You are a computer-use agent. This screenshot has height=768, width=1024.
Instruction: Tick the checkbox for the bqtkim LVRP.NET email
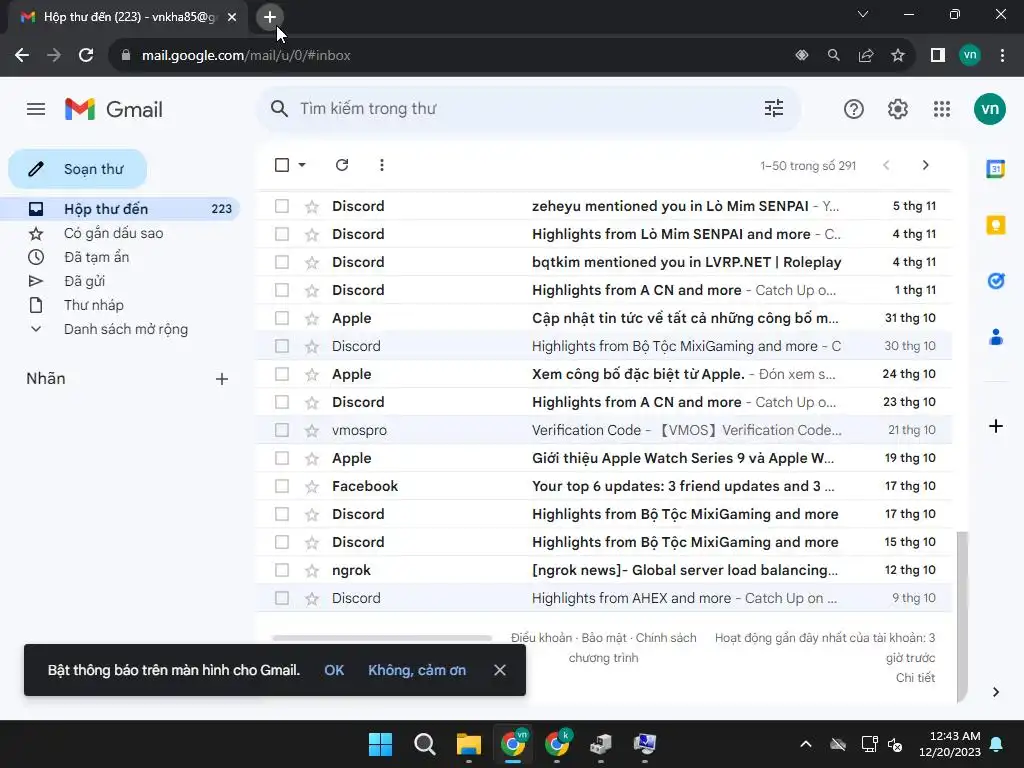click(281, 262)
